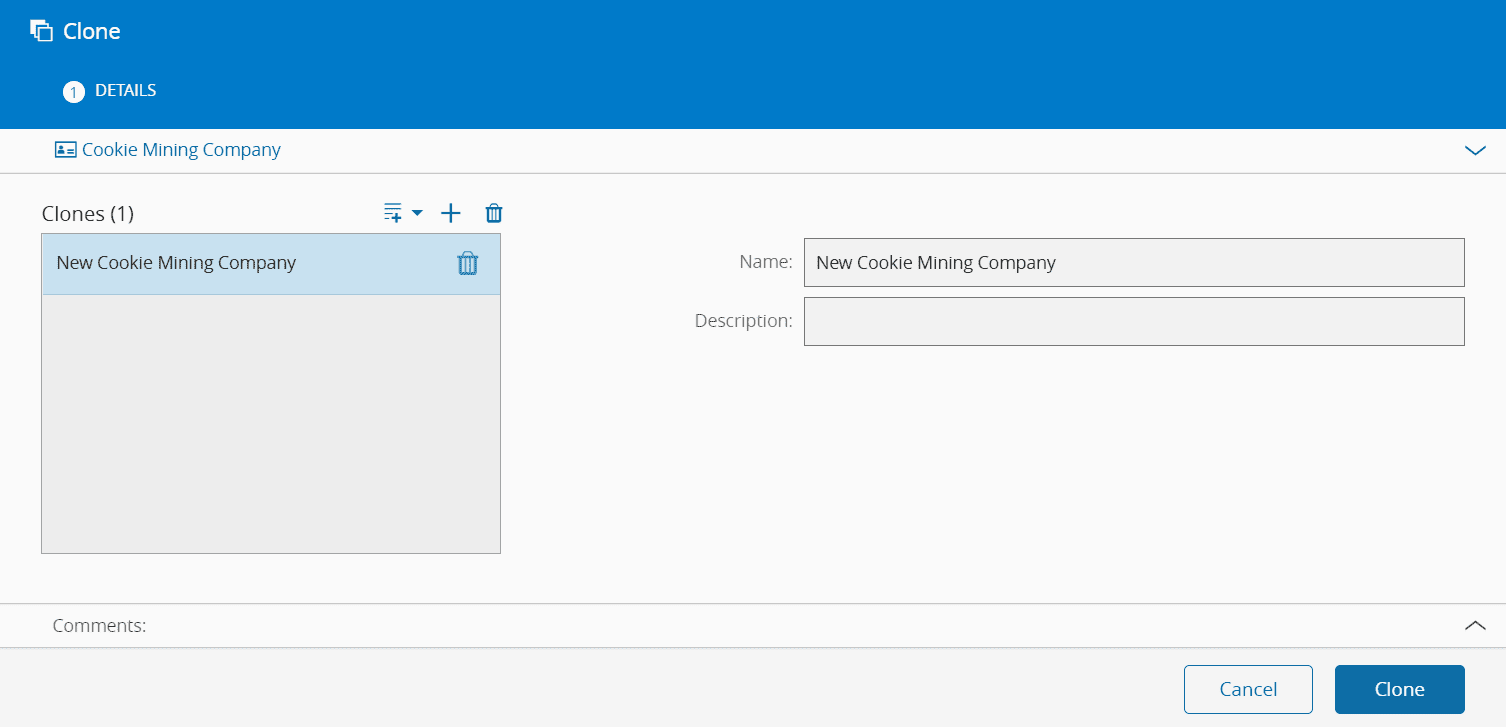Click the add multiple clones list icon
1506x727 pixels.
click(393, 213)
